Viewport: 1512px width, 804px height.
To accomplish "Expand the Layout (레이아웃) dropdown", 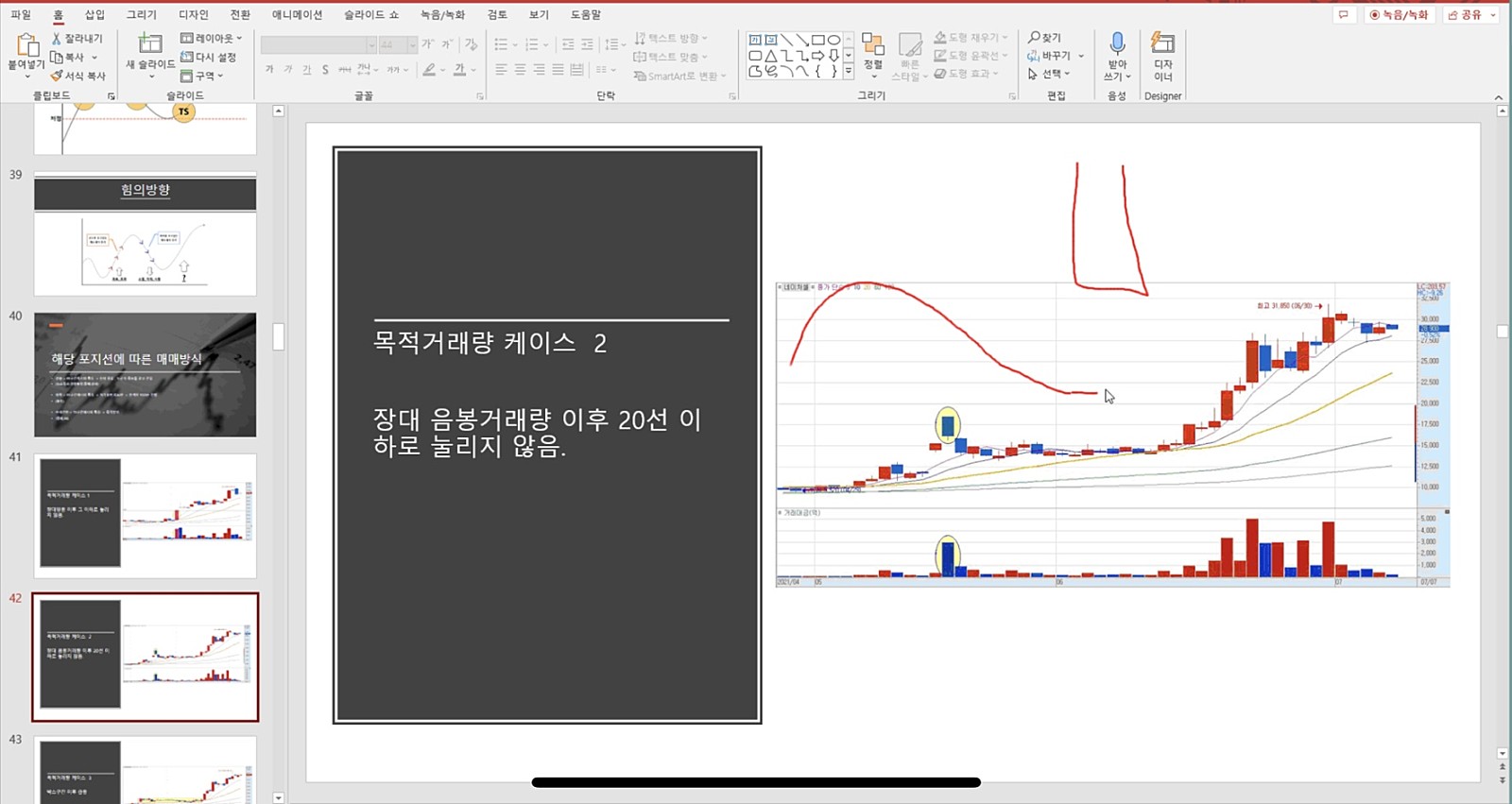I will [212, 38].
